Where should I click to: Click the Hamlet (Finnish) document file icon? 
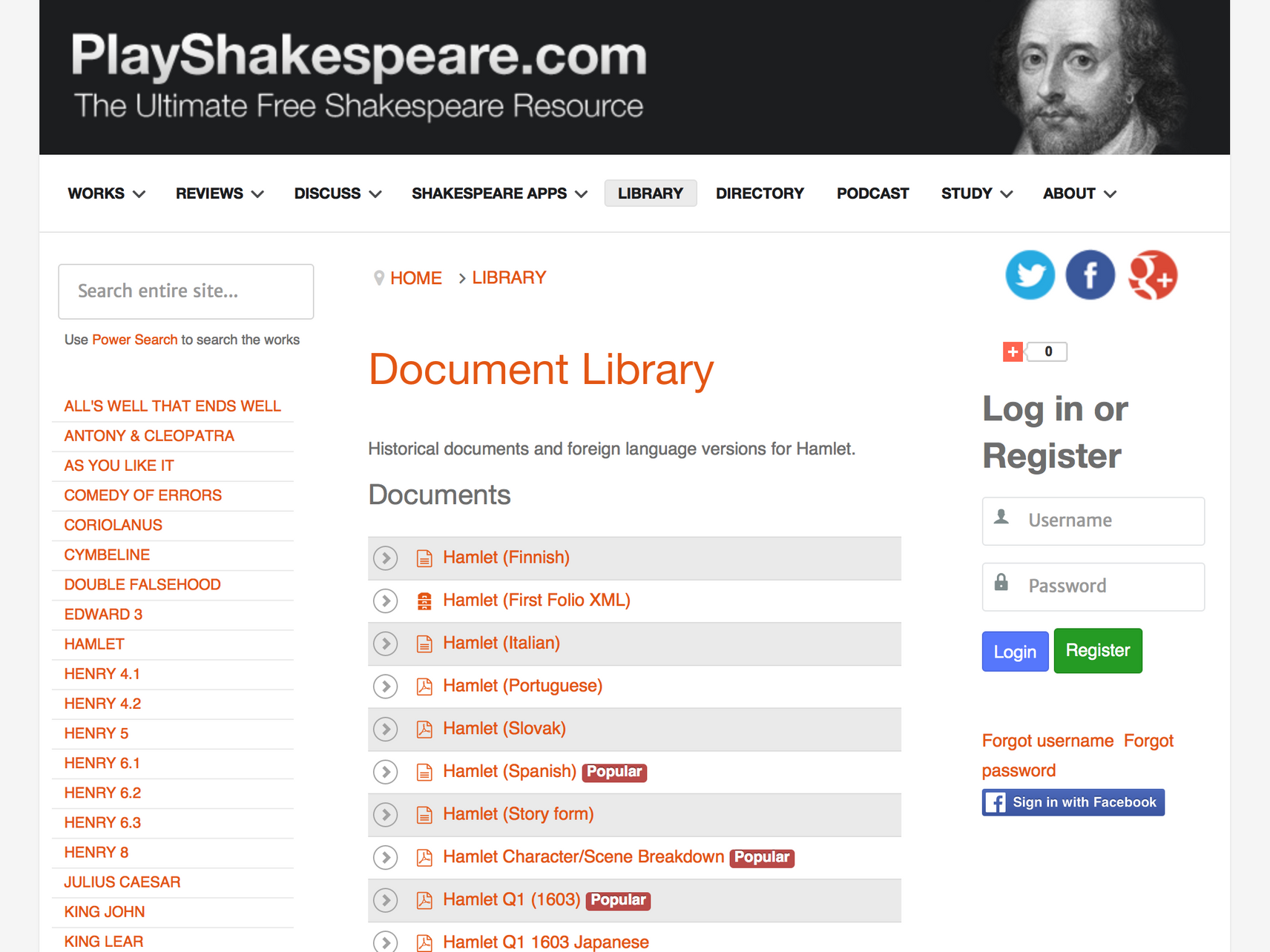(424, 558)
